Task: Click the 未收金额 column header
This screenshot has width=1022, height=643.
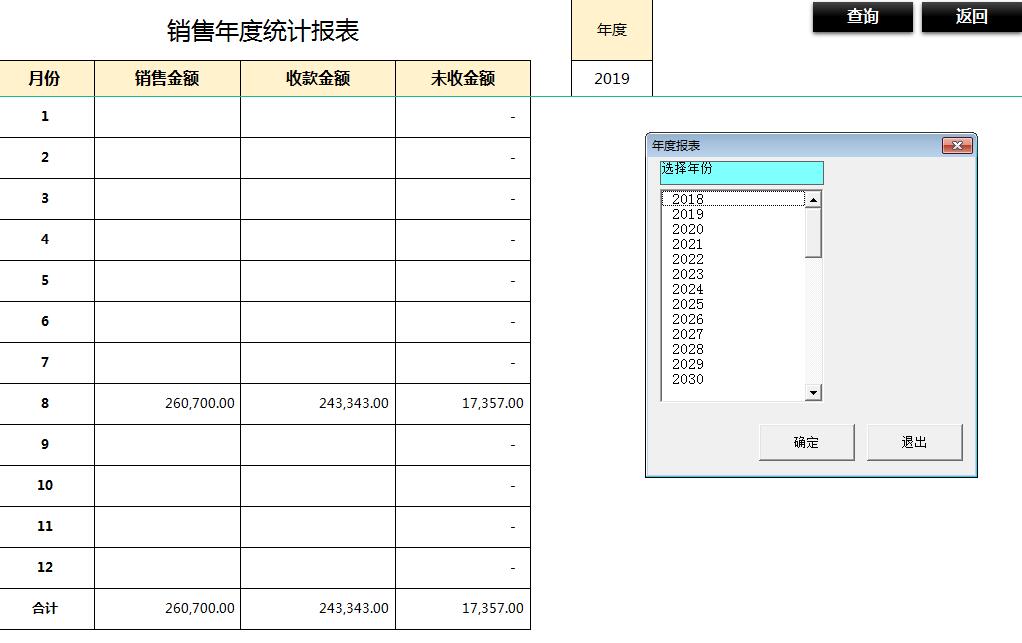Action: click(462, 77)
